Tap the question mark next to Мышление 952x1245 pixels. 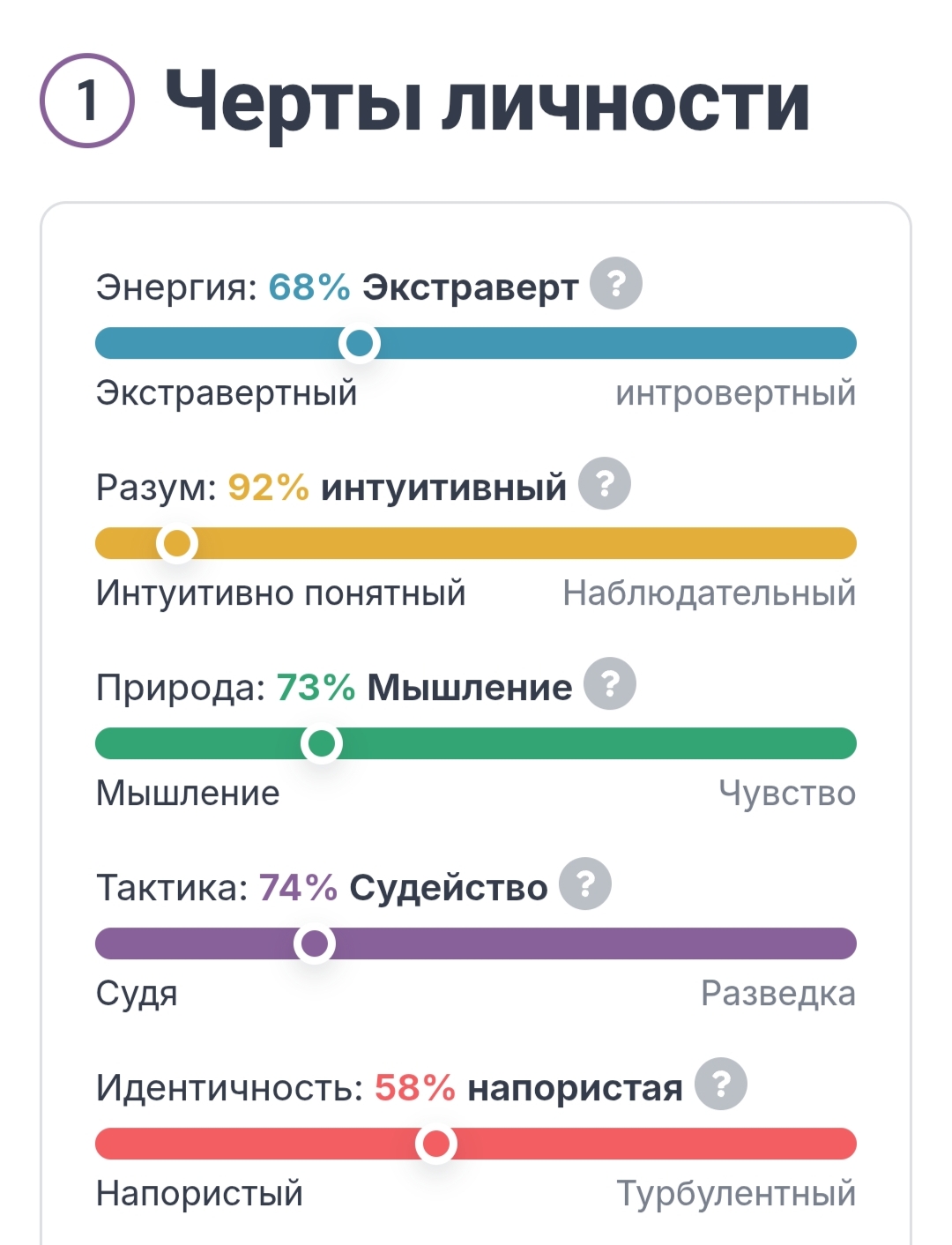pos(609,684)
